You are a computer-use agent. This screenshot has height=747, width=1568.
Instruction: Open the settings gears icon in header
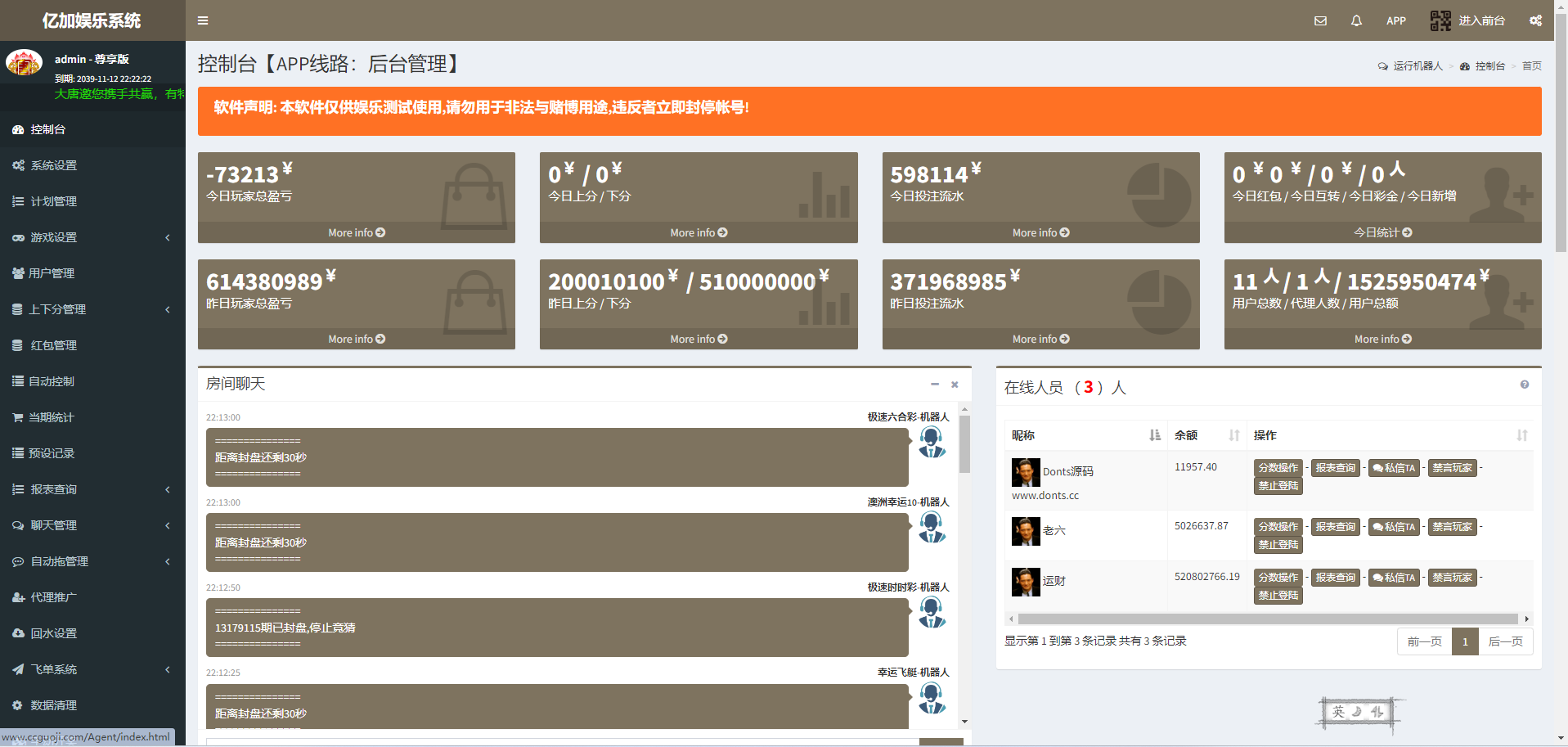click(x=1535, y=20)
